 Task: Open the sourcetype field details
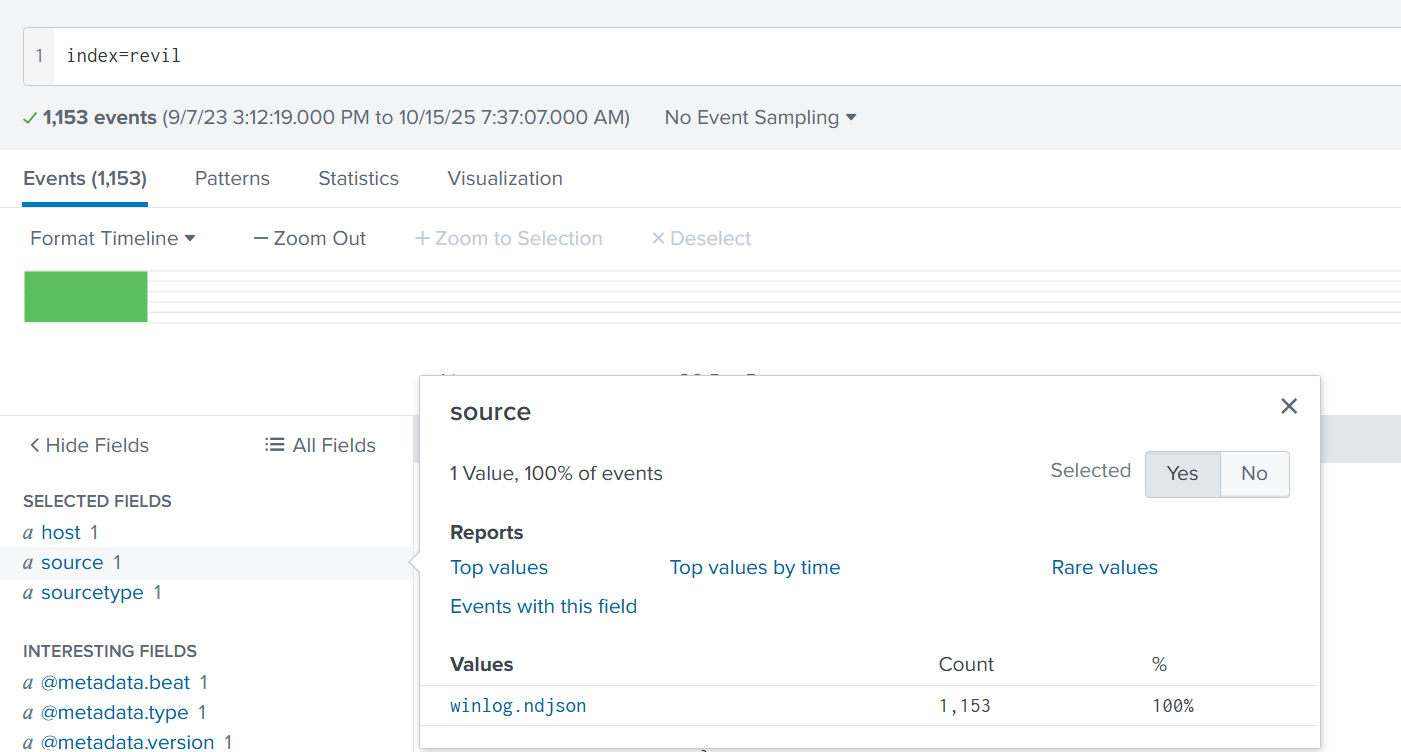click(92, 593)
